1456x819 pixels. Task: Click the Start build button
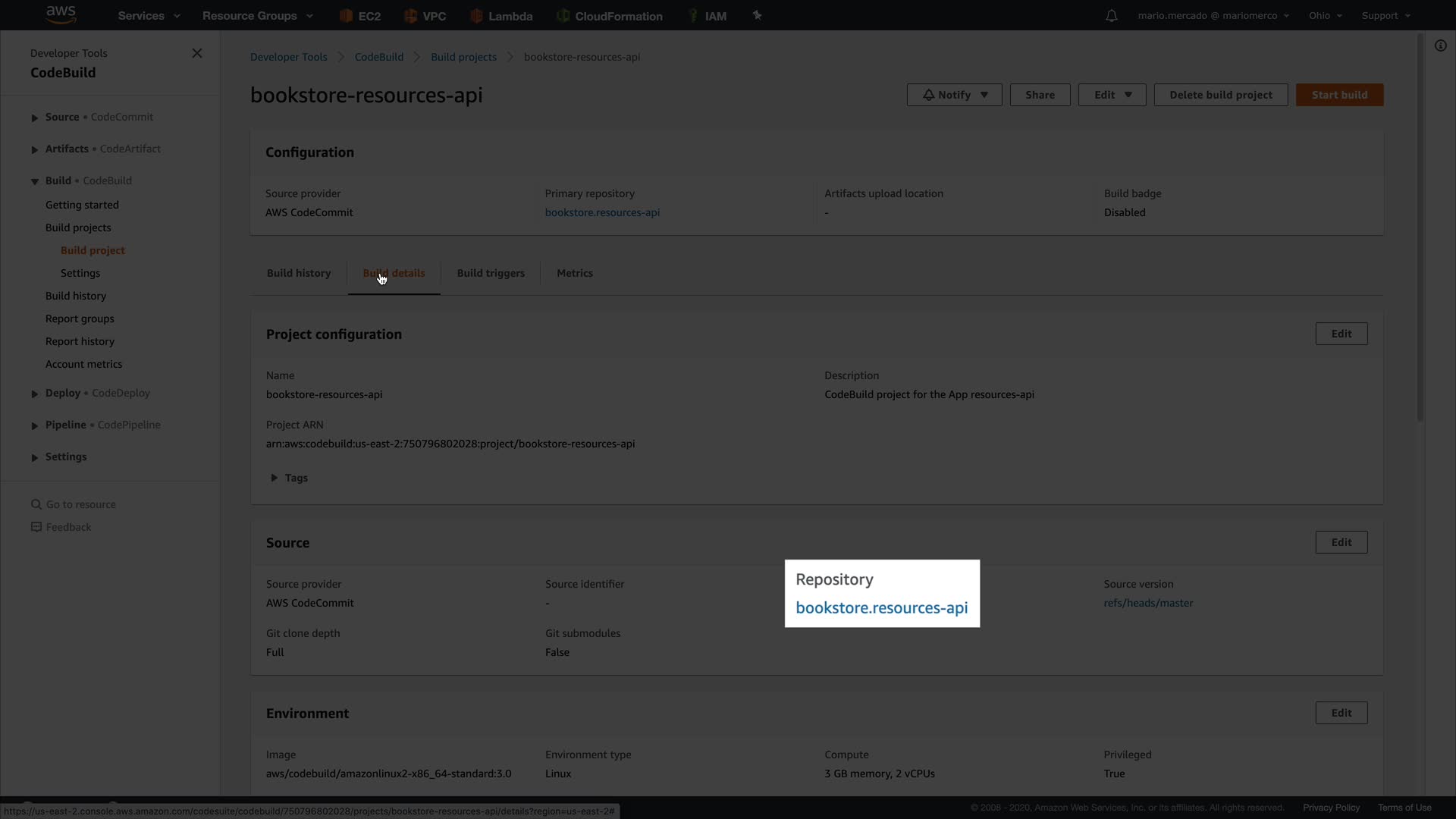click(1339, 95)
